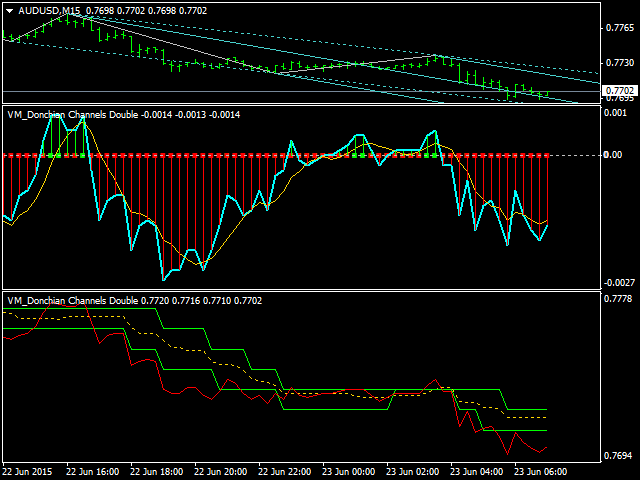Click the current price label 0.7702

620,91
